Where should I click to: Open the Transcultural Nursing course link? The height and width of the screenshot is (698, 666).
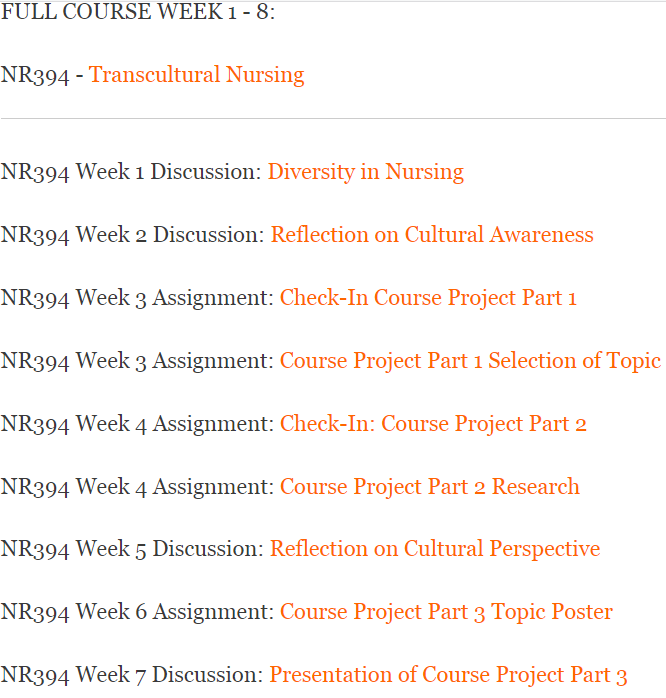coord(196,75)
